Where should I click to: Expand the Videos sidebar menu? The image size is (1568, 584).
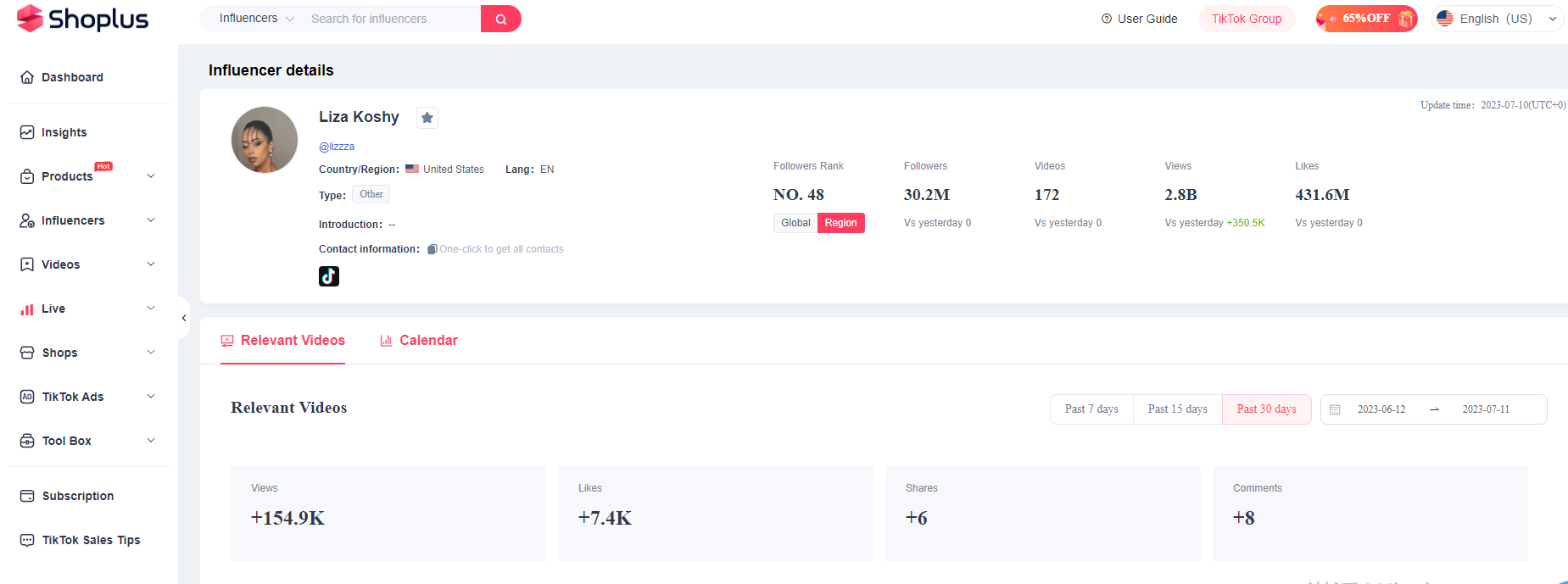[151, 264]
